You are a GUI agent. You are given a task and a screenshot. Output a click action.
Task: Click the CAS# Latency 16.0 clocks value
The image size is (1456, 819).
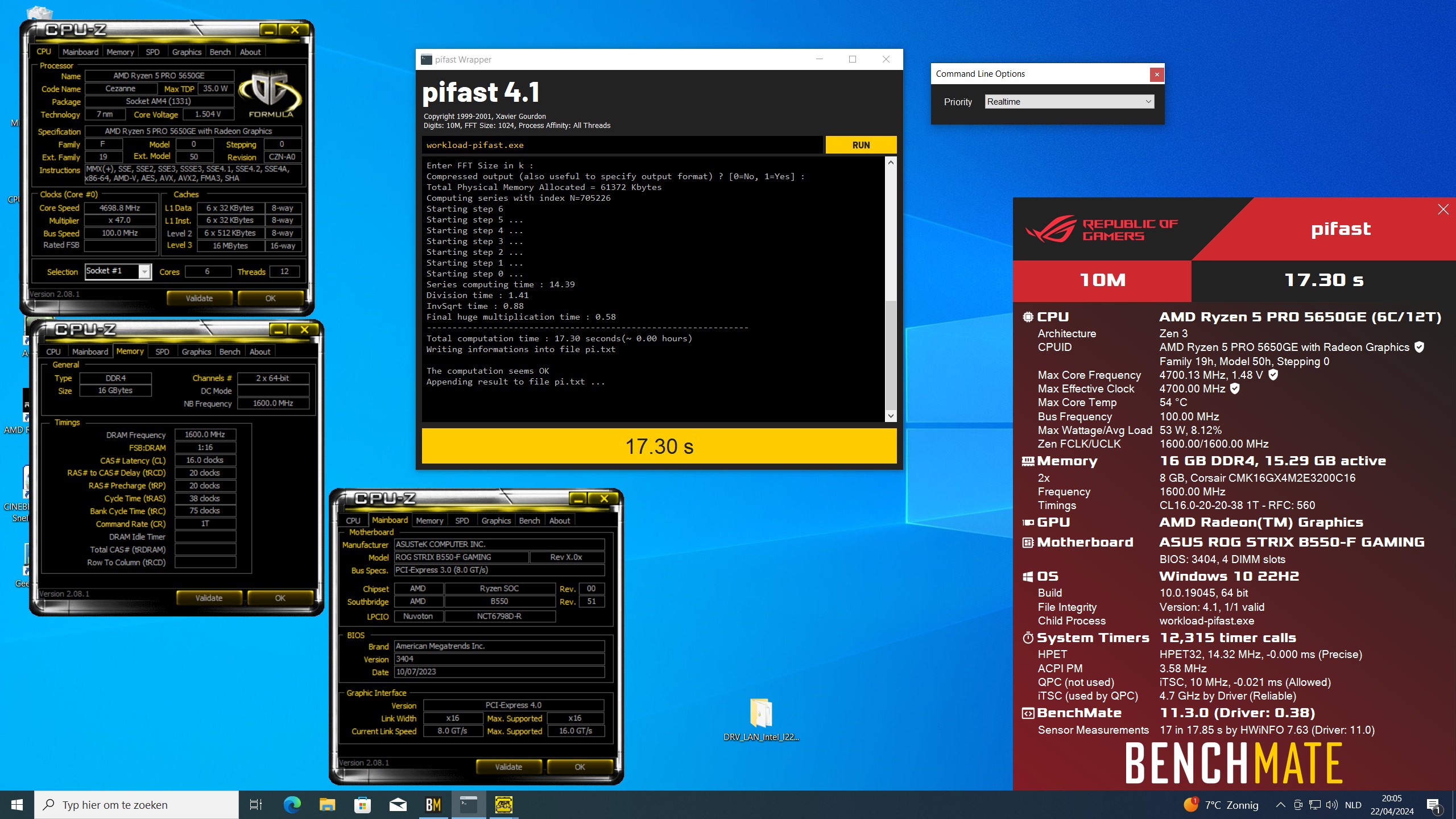205,460
